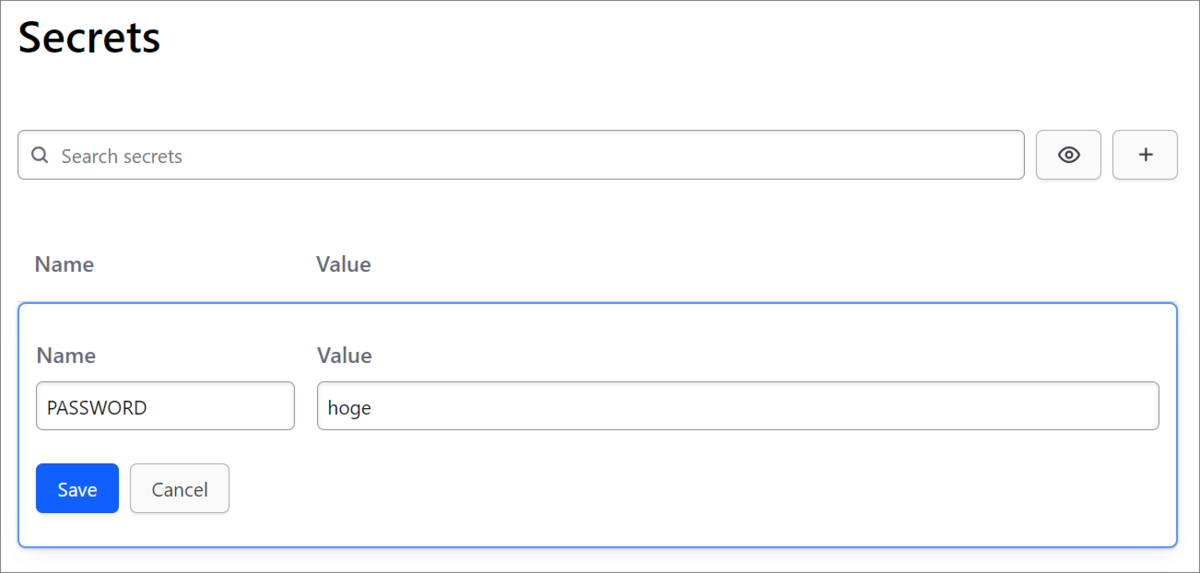Click the Name column header in the table

(x=64, y=265)
